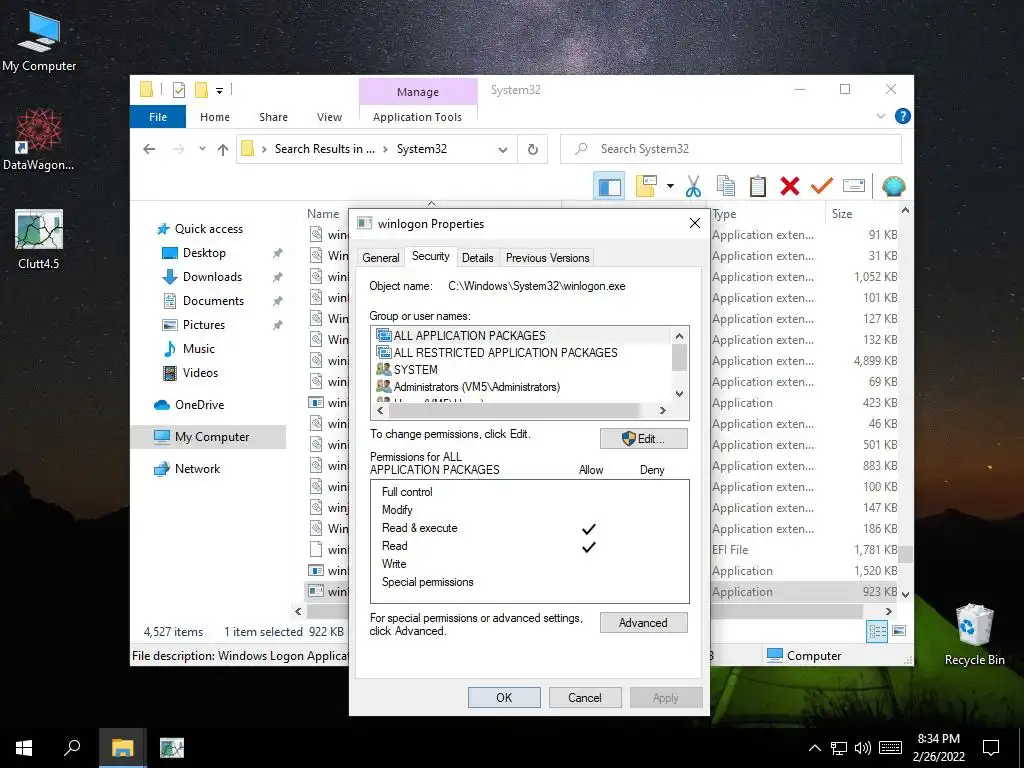Click chevron before System32 breadcrumb
Screen dimensions: 1024x768
[385, 150]
